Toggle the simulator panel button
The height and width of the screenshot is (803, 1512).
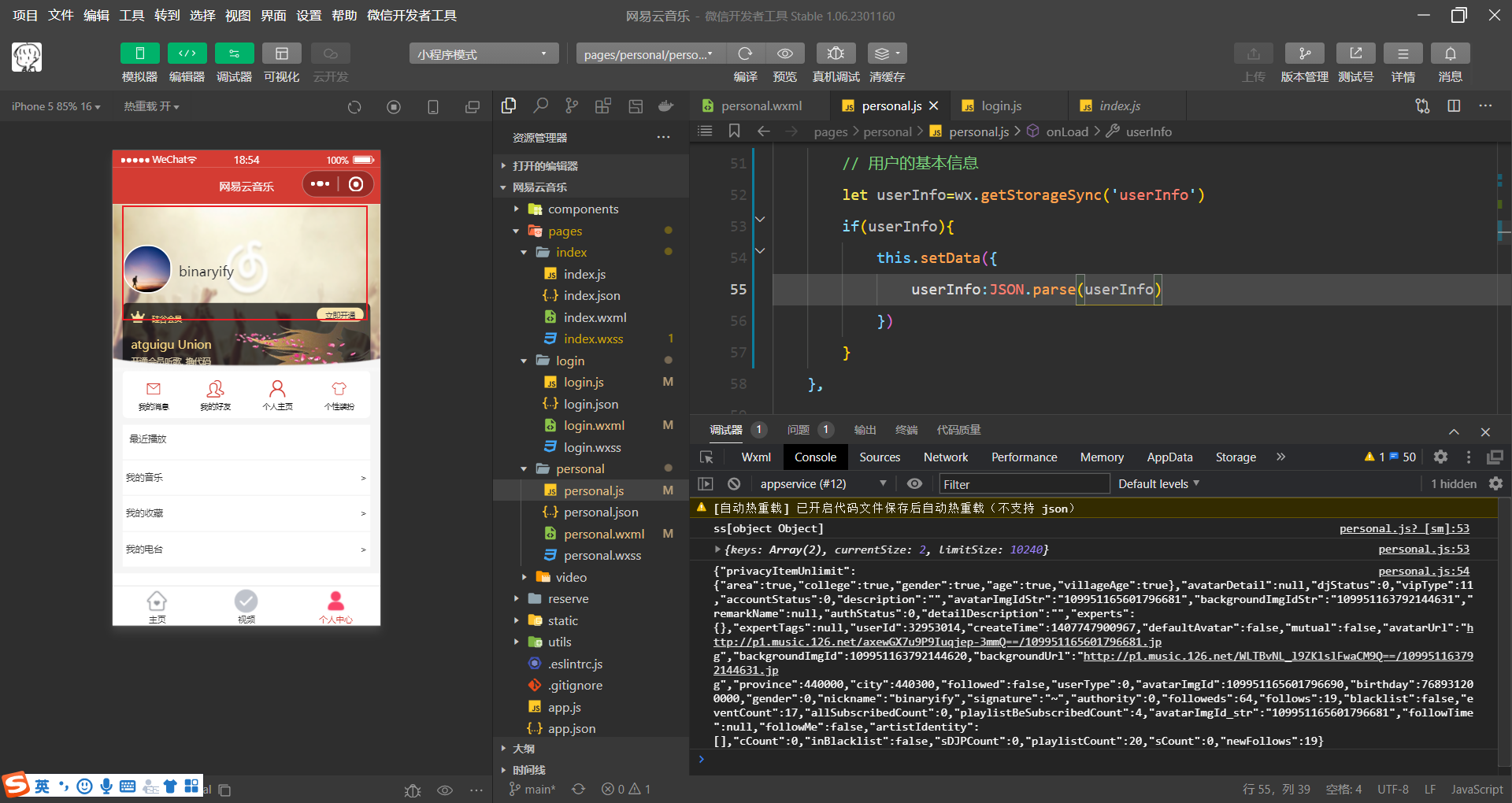[x=139, y=53]
